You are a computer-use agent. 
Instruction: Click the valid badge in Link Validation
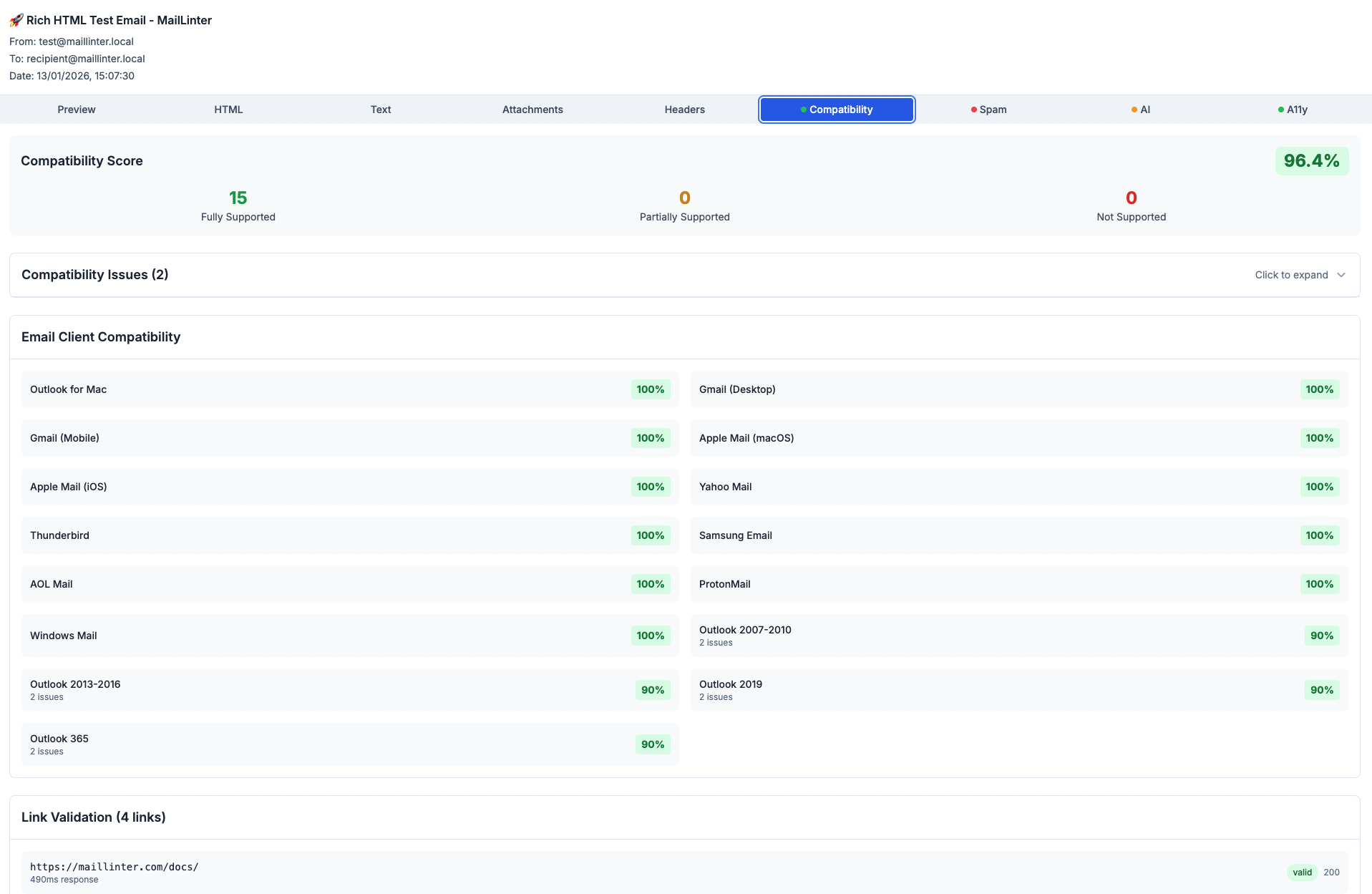[1303, 873]
